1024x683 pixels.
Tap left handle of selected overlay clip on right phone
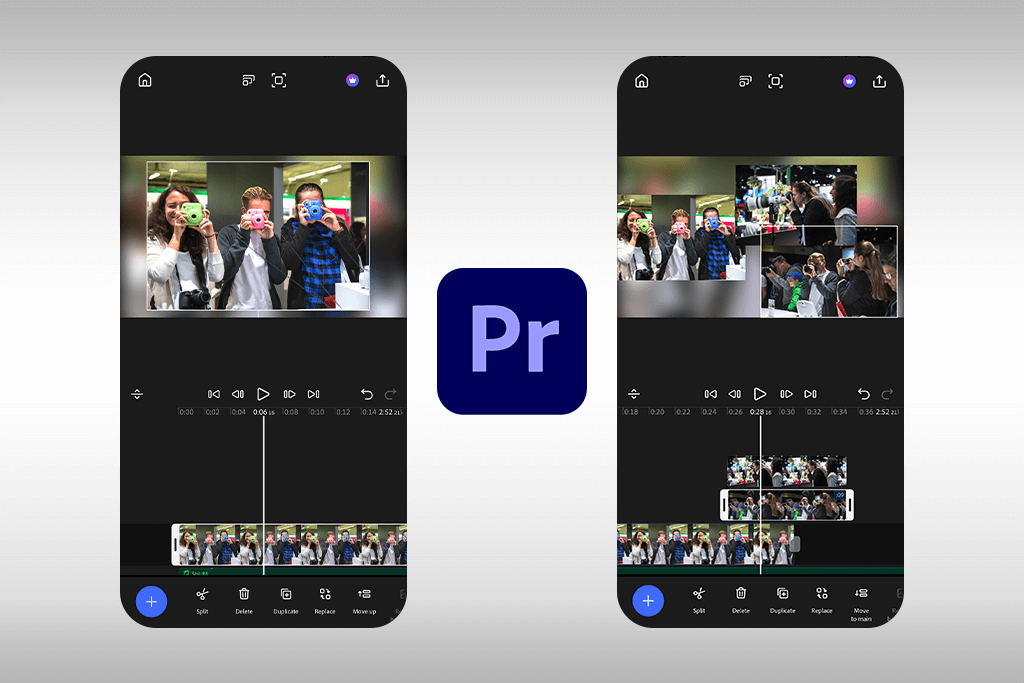[x=724, y=505]
